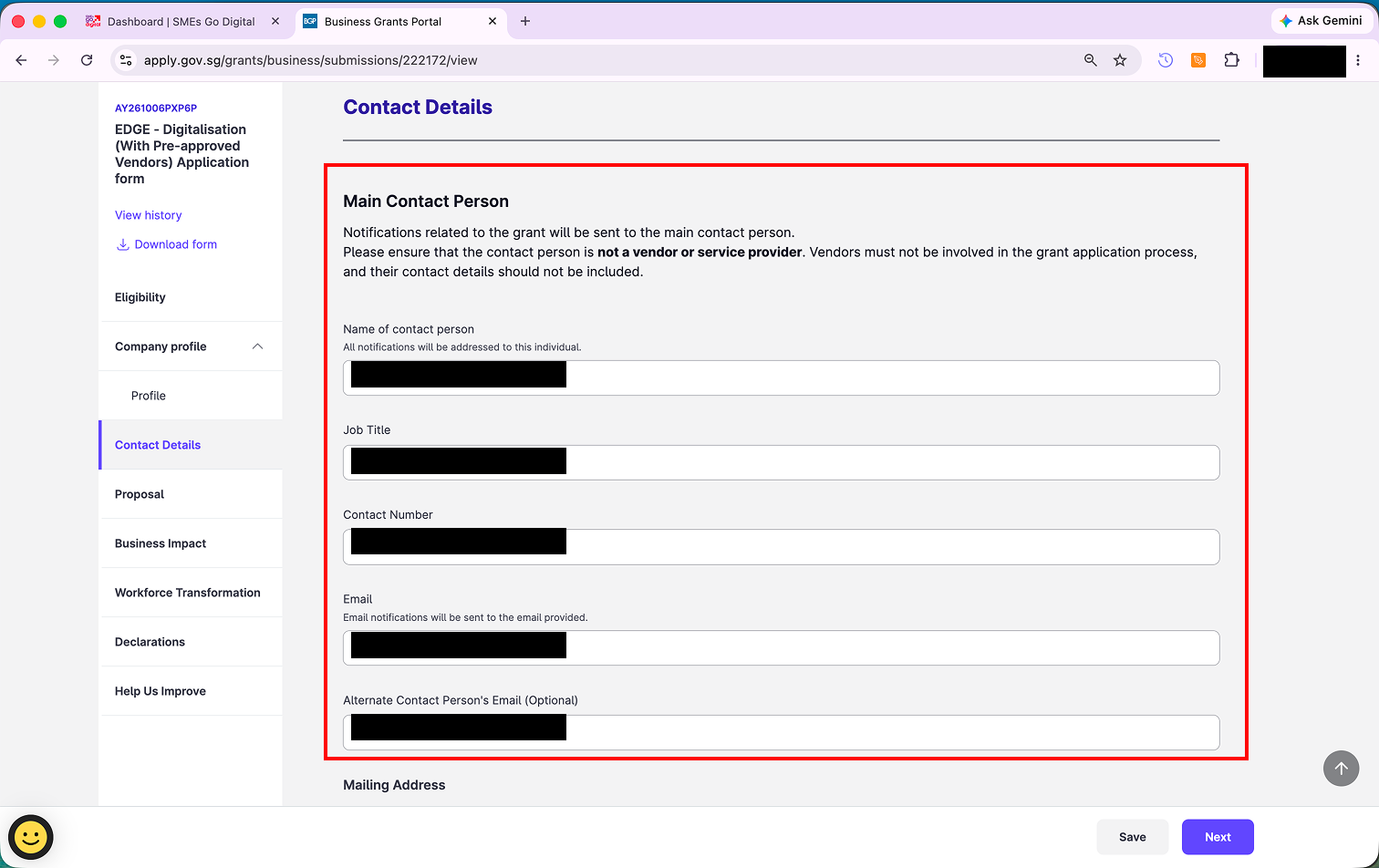The image size is (1379, 868).
Task: Select the Business Grants Portal tab
Action: tap(401, 21)
